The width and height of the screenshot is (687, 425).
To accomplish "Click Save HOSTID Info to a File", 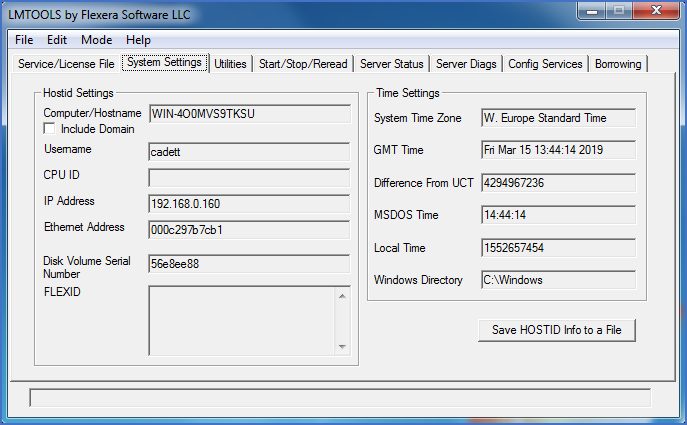I will 556,330.
